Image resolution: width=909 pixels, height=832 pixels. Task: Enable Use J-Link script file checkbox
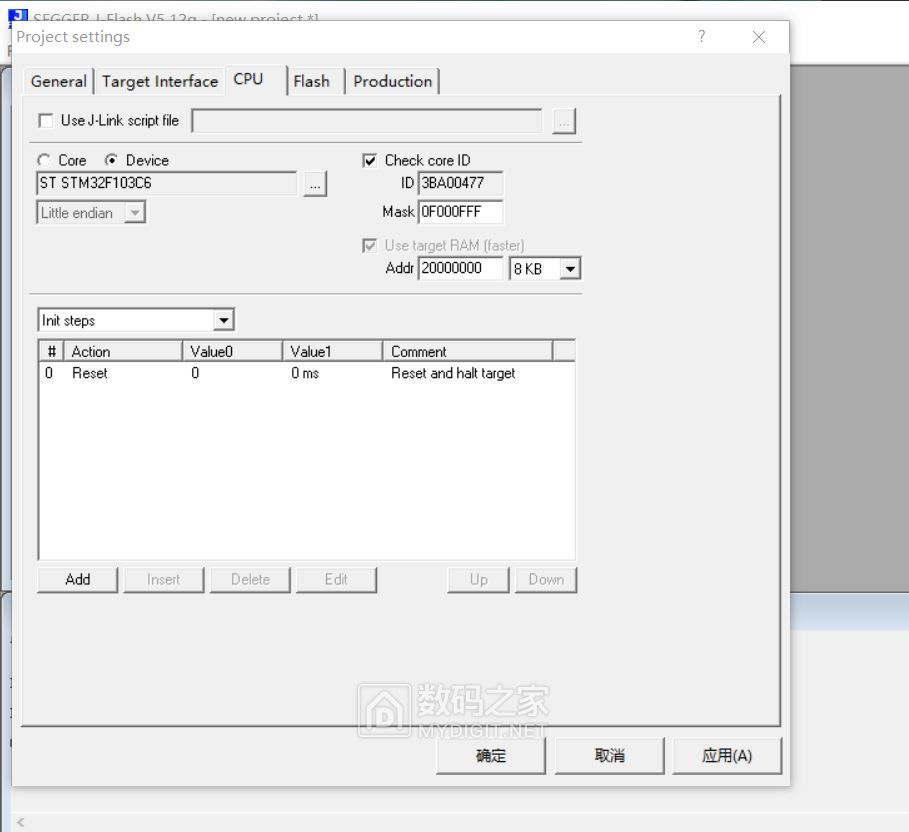point(46,121)
